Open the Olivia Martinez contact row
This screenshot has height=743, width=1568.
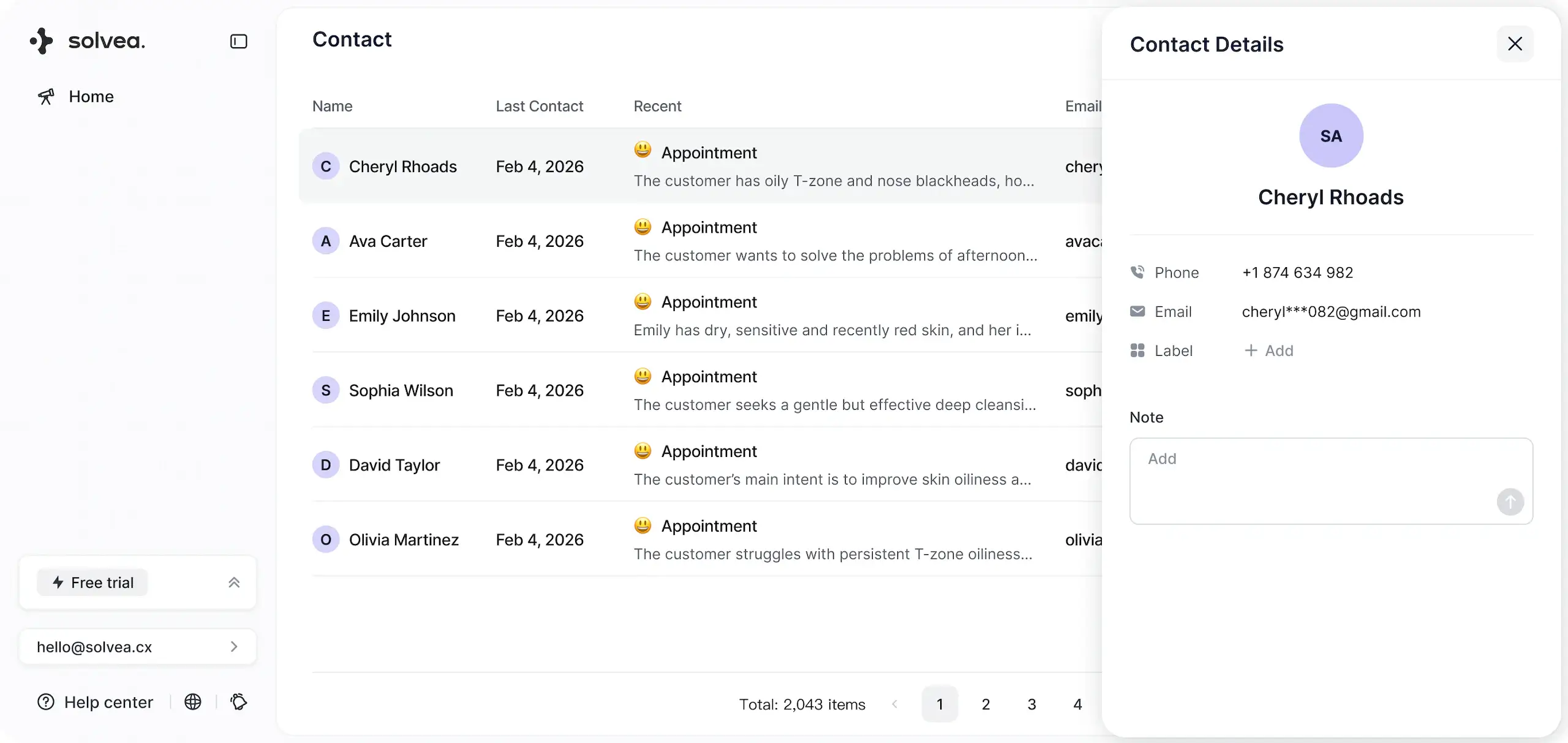point(700,540)
